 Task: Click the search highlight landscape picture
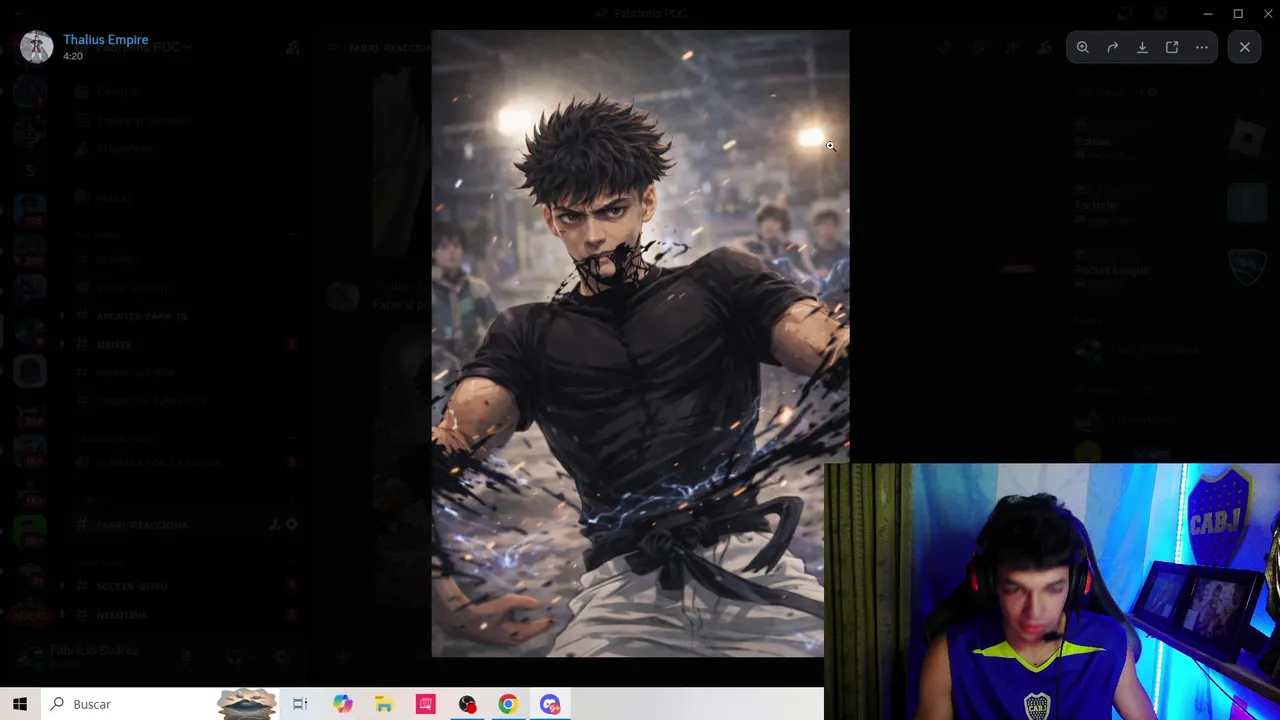247,704
